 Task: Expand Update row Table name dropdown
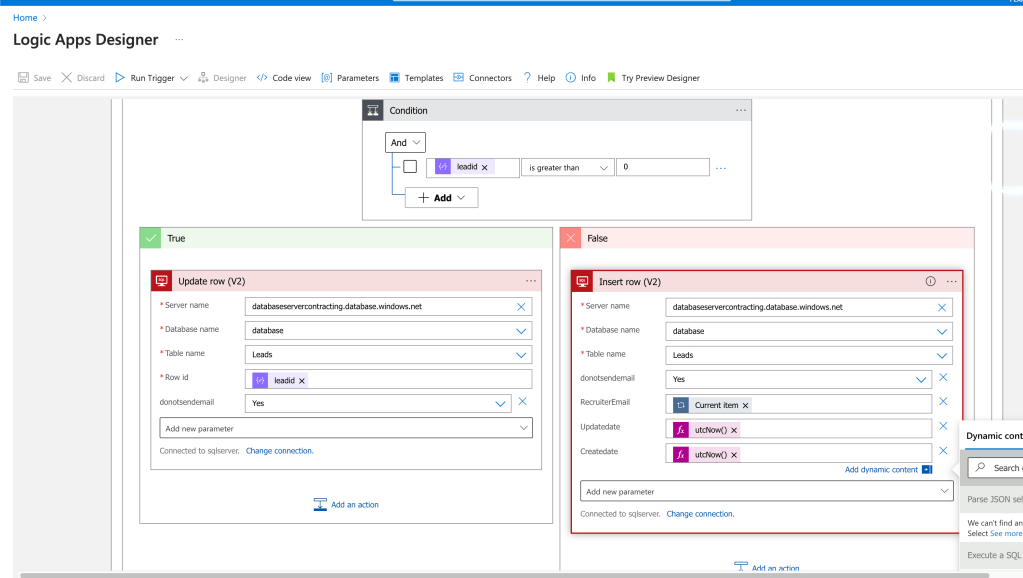521,355
